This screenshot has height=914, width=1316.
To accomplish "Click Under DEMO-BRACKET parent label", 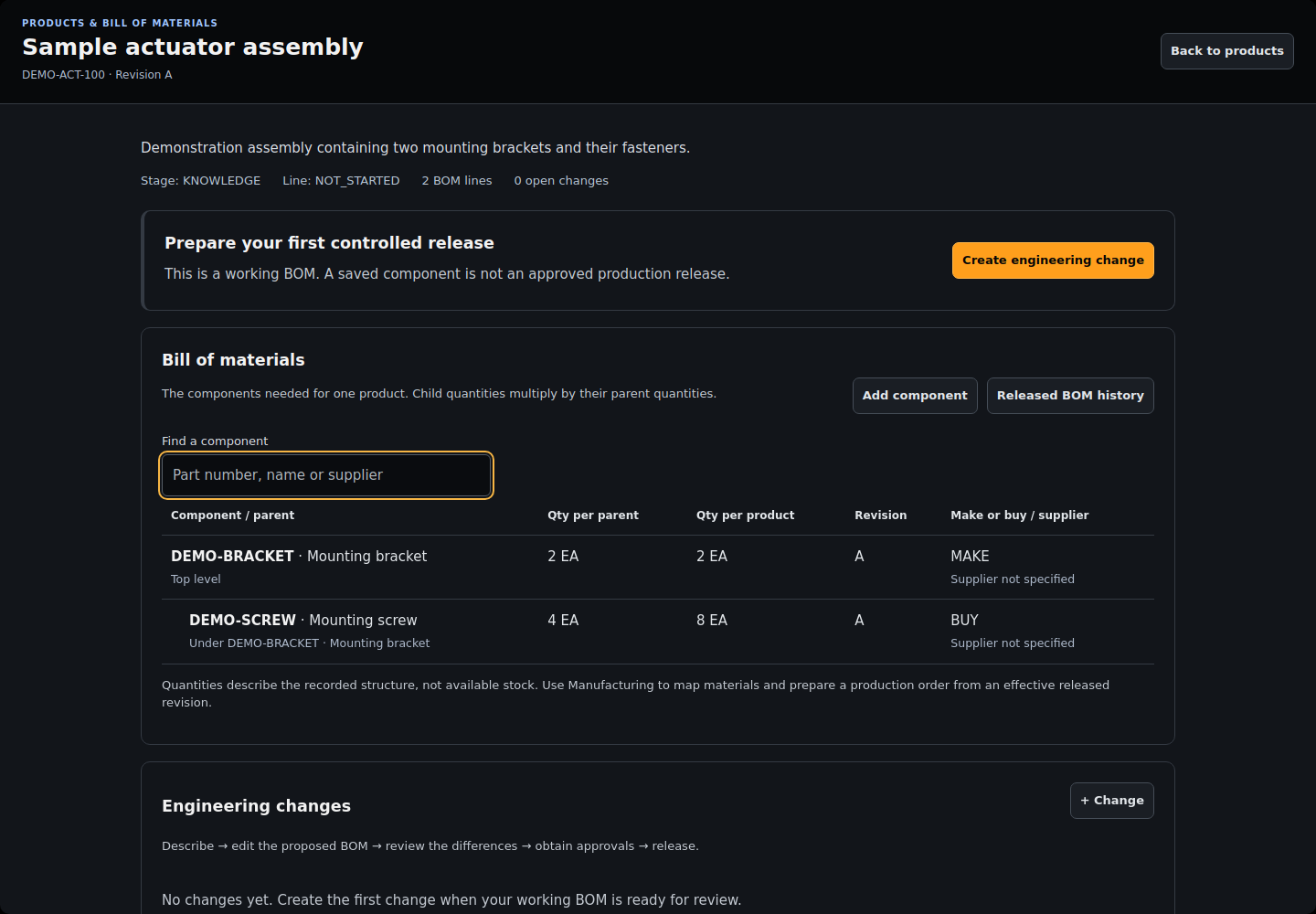I will [309, 643].
